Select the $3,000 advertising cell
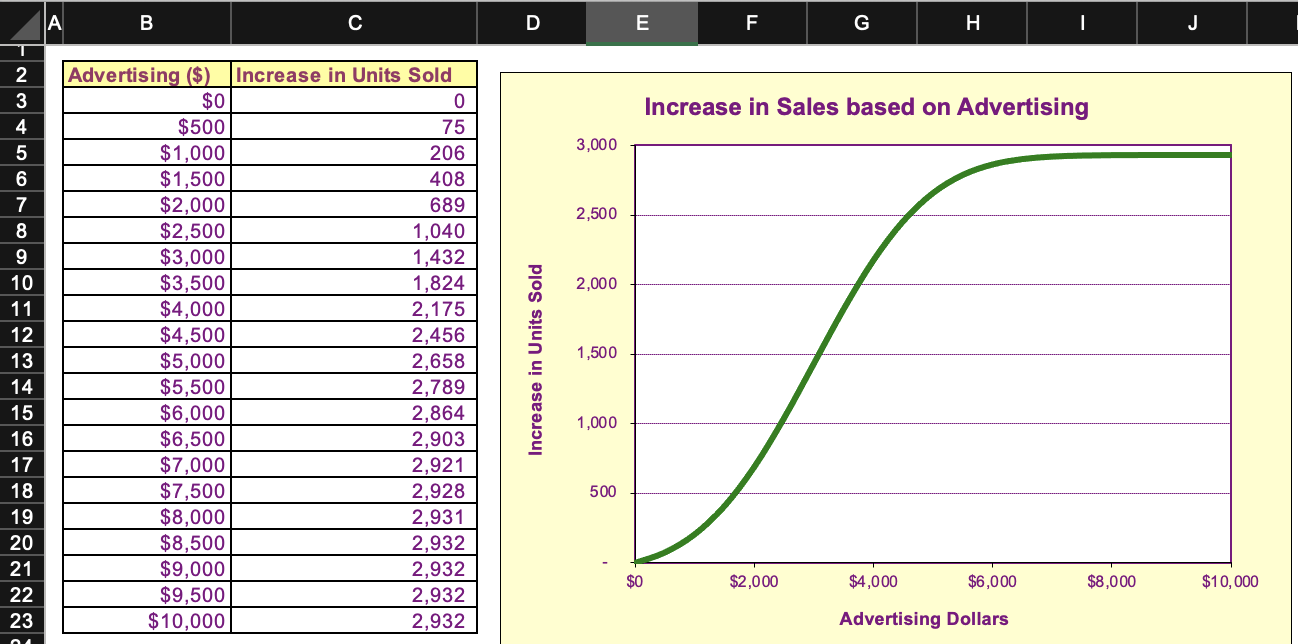Viewport: 1298px width, 644px height. coord(148,257)
